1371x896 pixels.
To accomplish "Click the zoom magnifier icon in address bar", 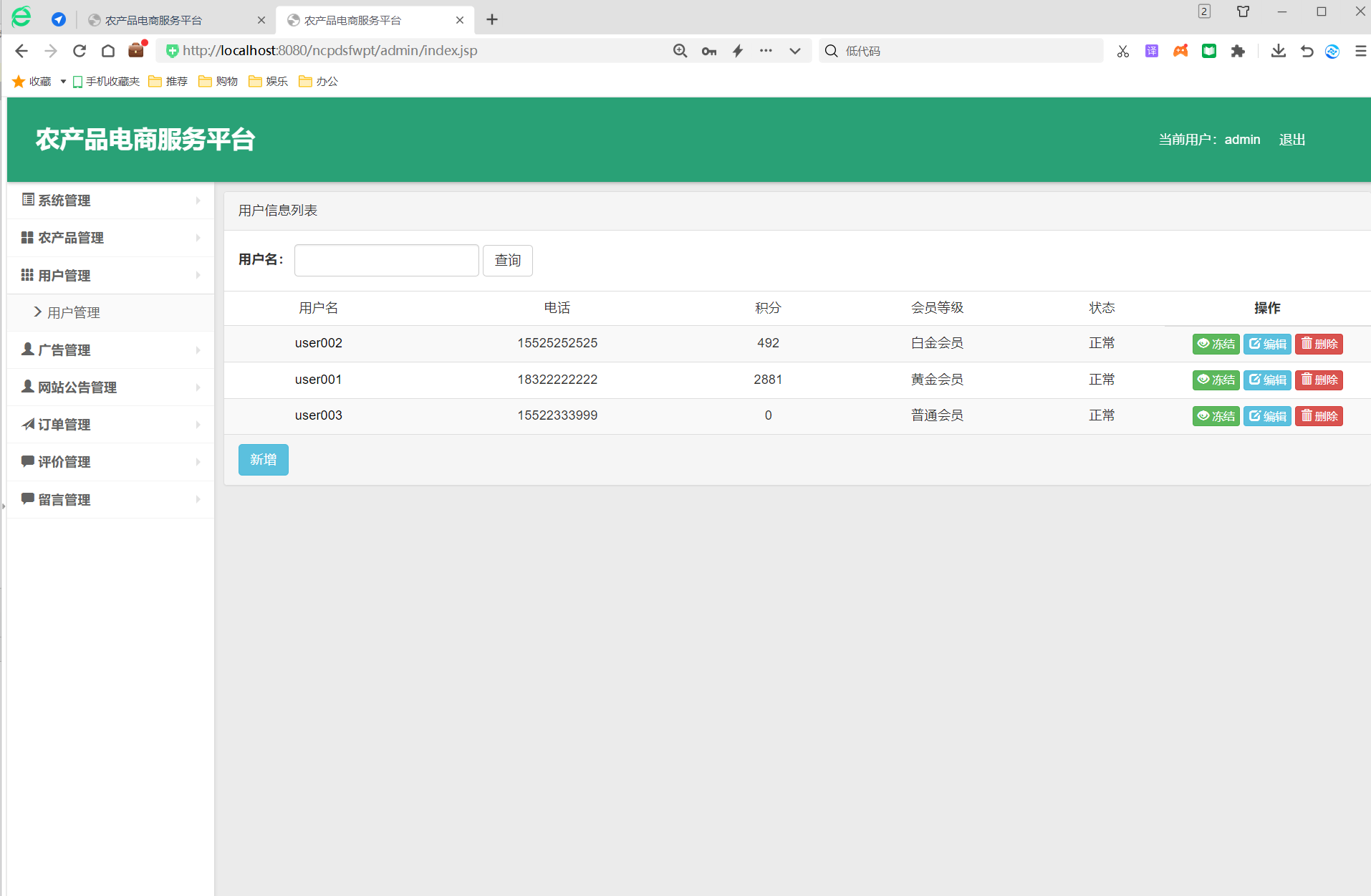I will 680,51.
